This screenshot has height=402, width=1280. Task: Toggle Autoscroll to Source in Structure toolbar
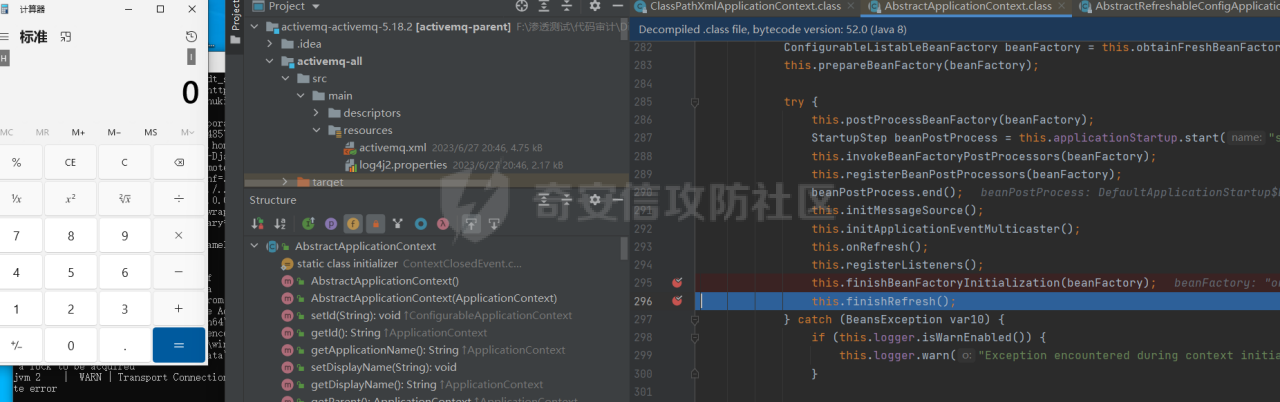469,224
